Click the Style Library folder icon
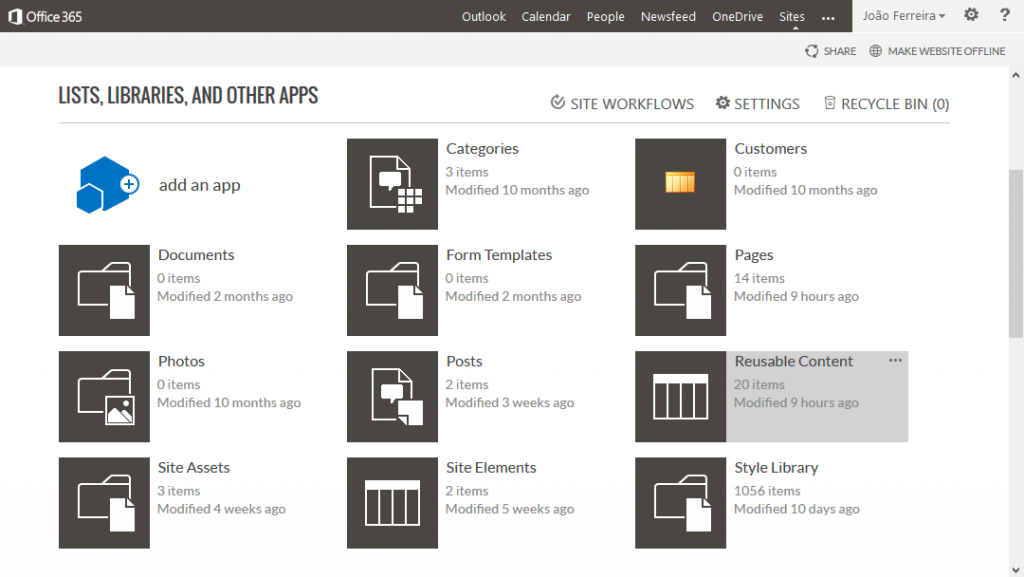Viewport: 1024px width, 577px height. tap(680, 503)
